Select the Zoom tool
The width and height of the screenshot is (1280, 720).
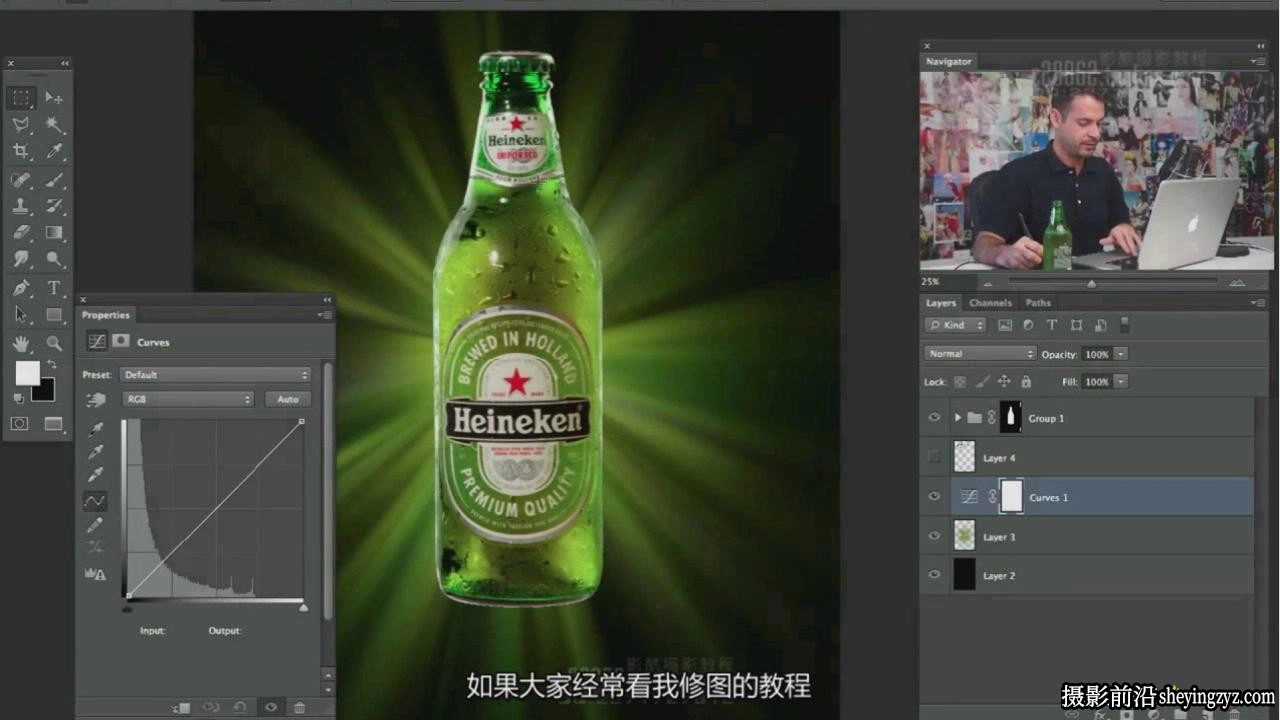(54, 343)
